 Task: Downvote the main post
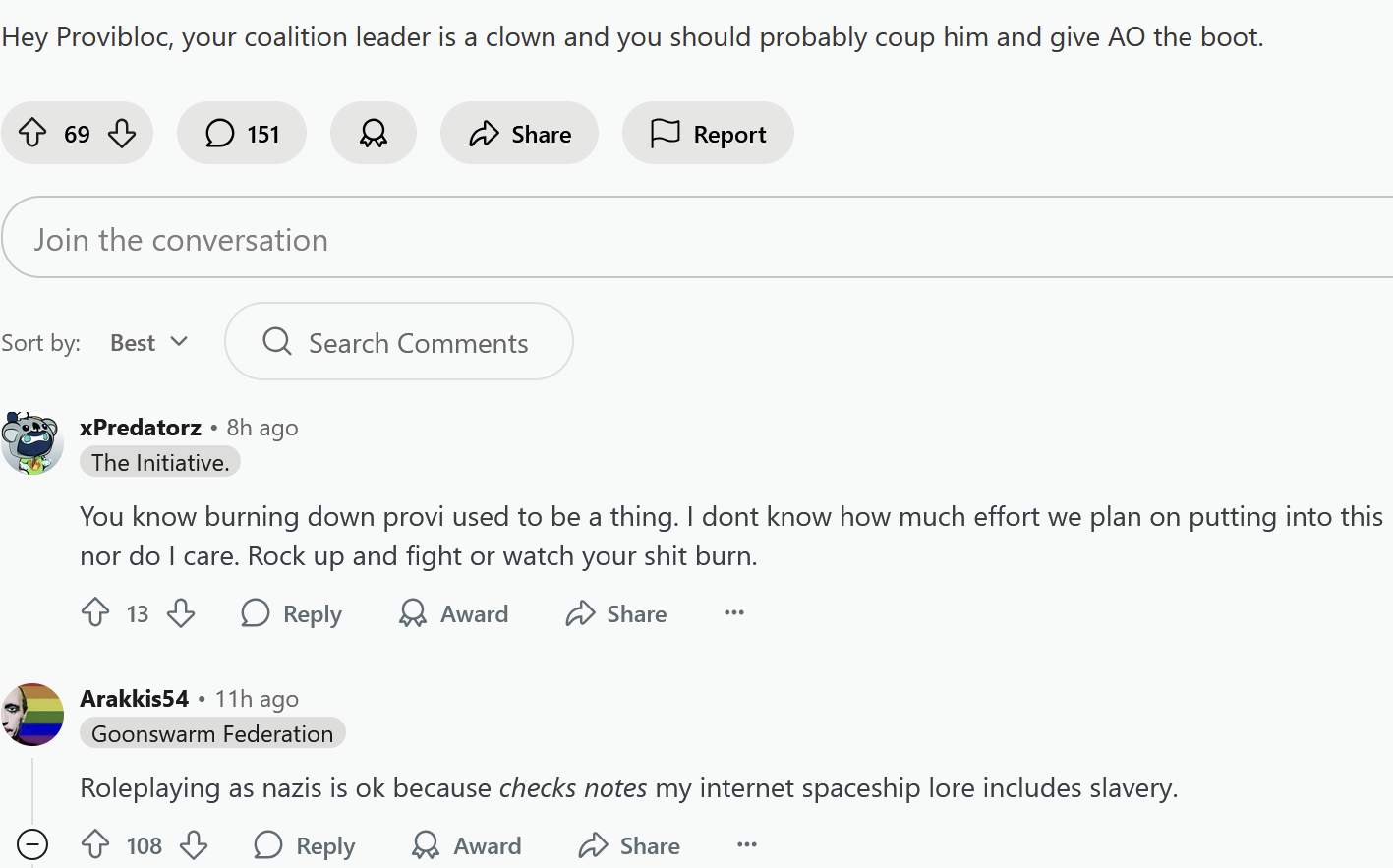point(122,133)
